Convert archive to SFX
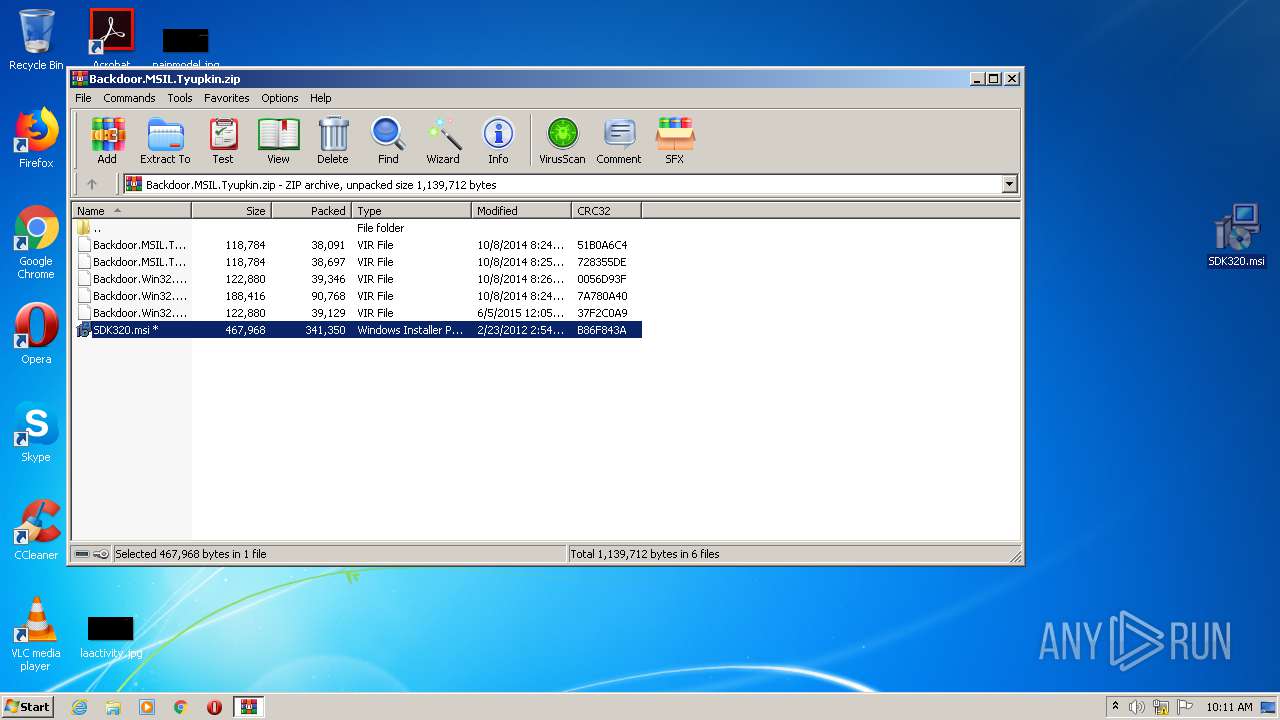1280x720 pixels. 675,141
